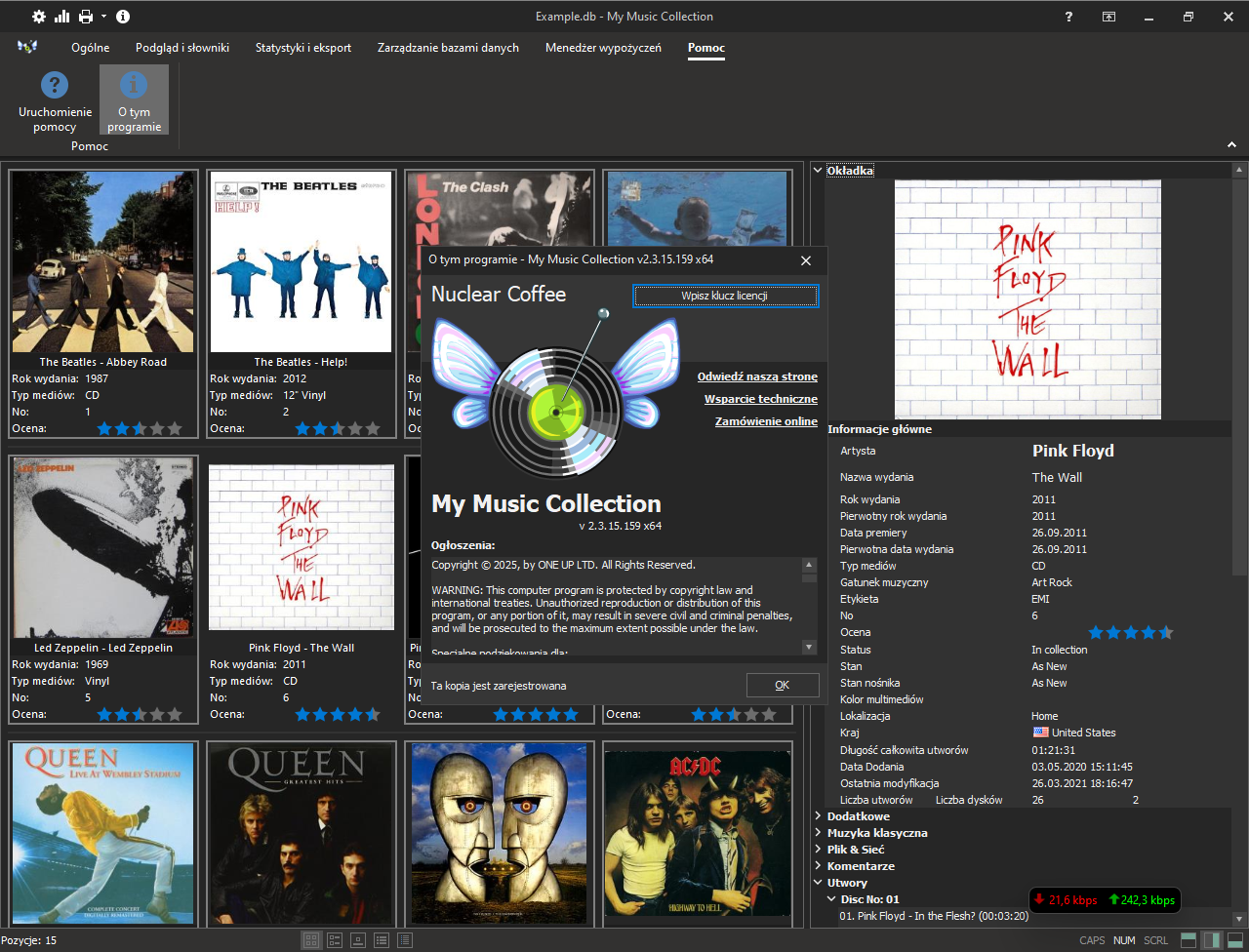Select Pink Floyd The Wall cover in grid
This screenshot has height=952, width=1249.
(302, 548)
